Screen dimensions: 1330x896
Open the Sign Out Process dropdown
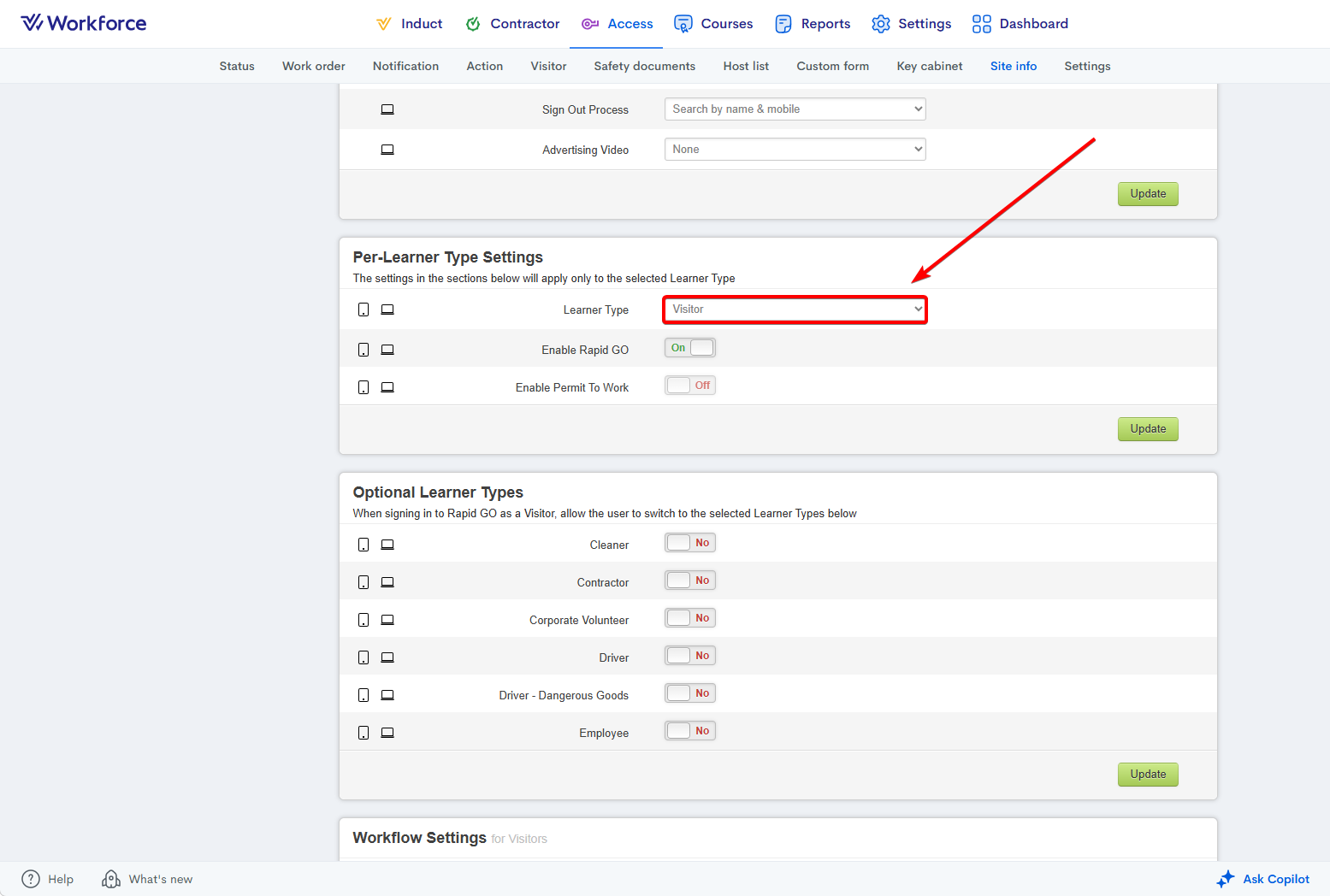click(795, 109)
